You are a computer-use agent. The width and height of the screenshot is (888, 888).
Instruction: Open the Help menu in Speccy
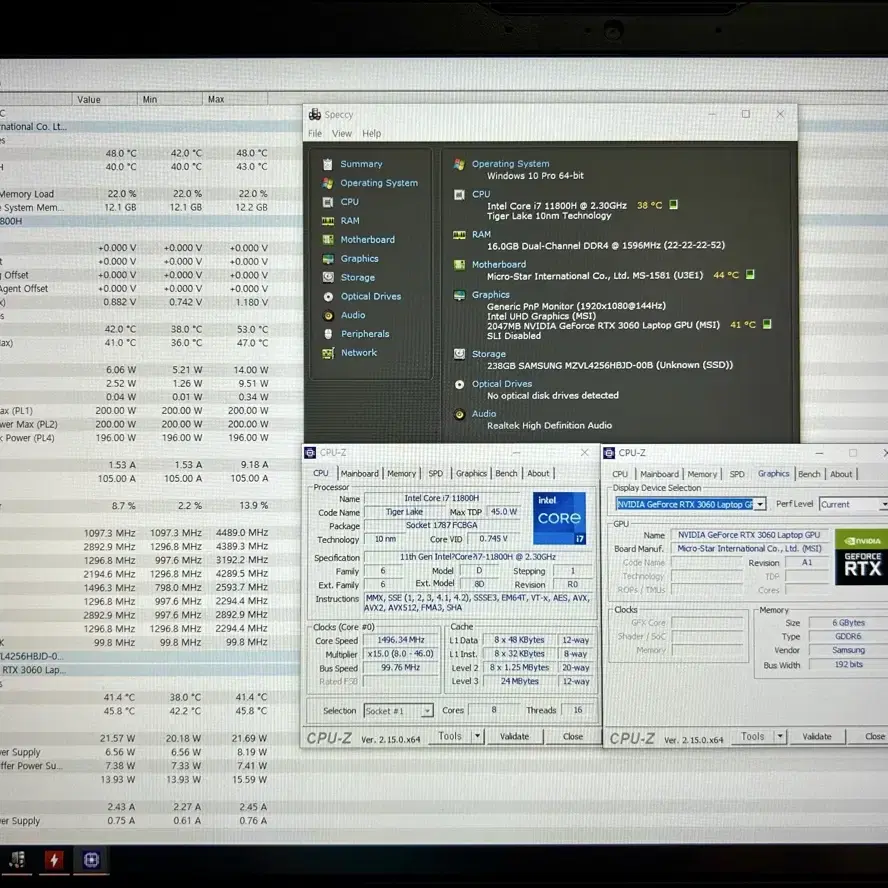[x=372, y=134]
